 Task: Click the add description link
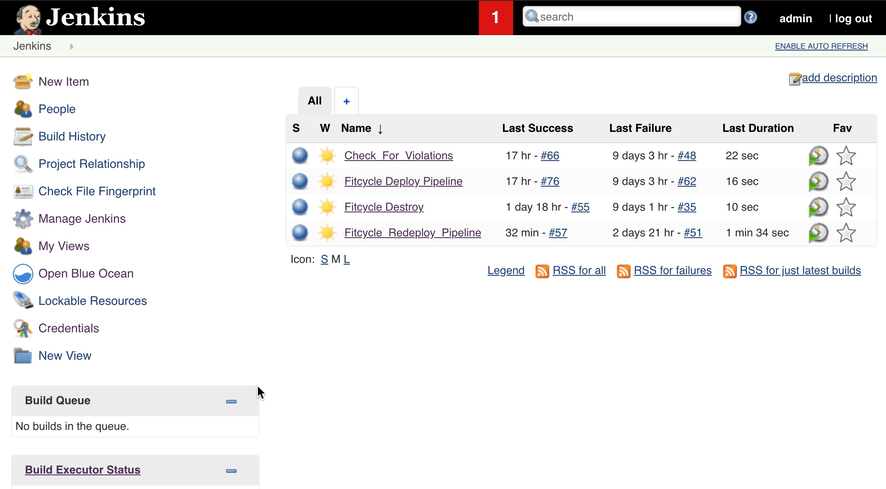tap(839, 77)
